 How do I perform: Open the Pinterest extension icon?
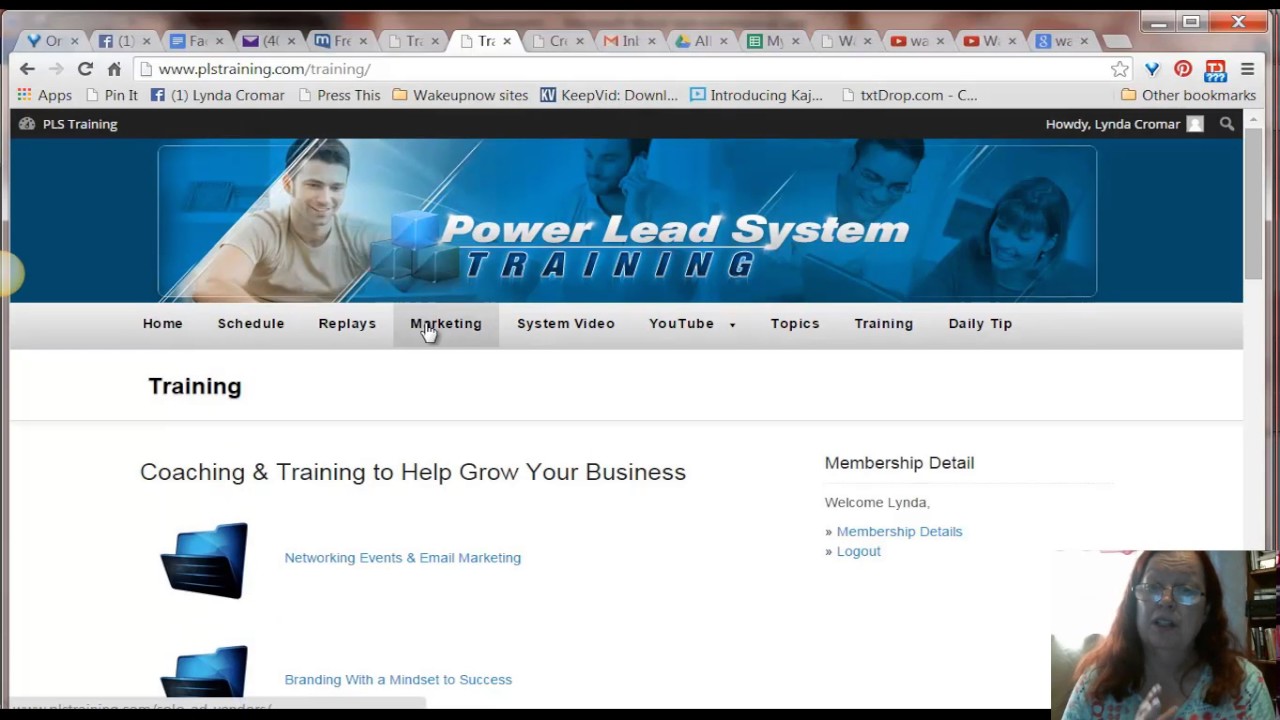point(1183,69)
